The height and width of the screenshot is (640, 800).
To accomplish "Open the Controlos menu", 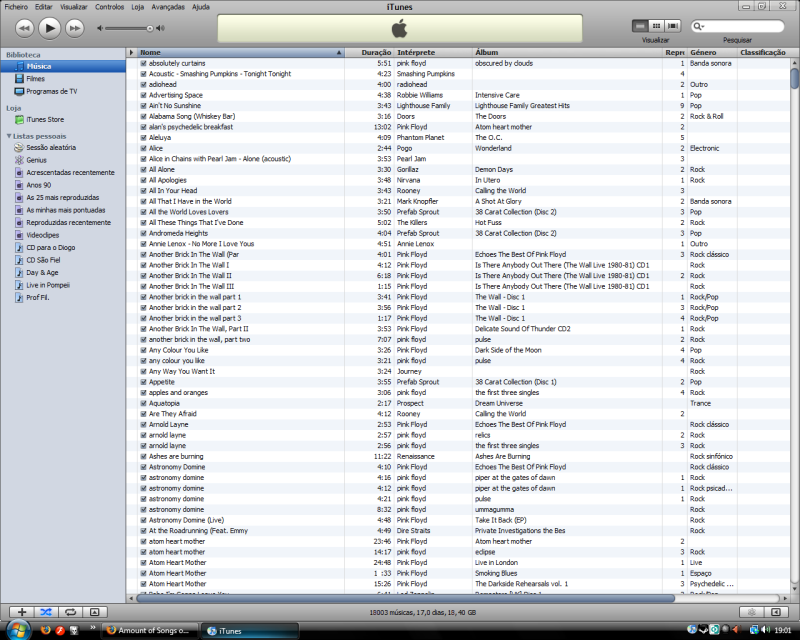I will click(110, 7).
